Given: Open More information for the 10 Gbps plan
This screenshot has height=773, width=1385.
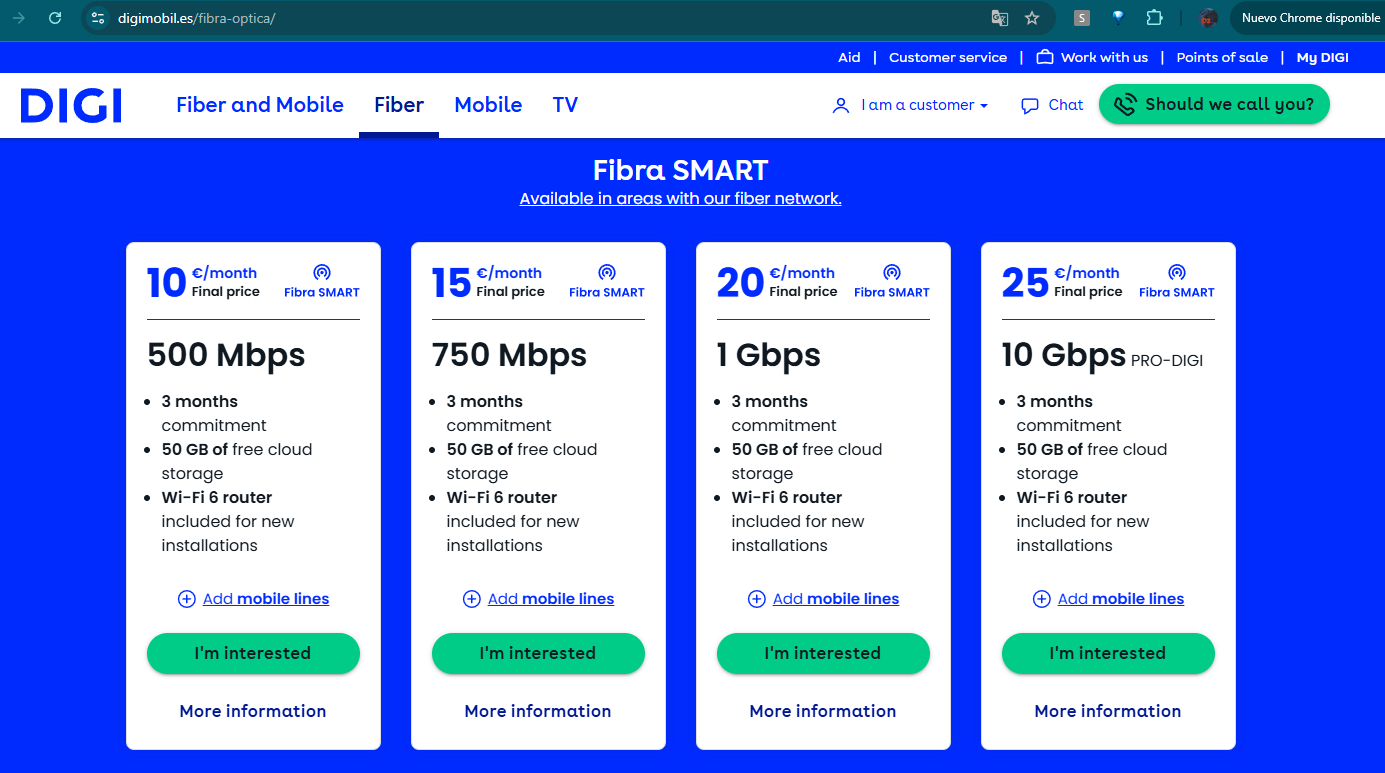Looking at the screenshot, I should tap(1108, 711).
